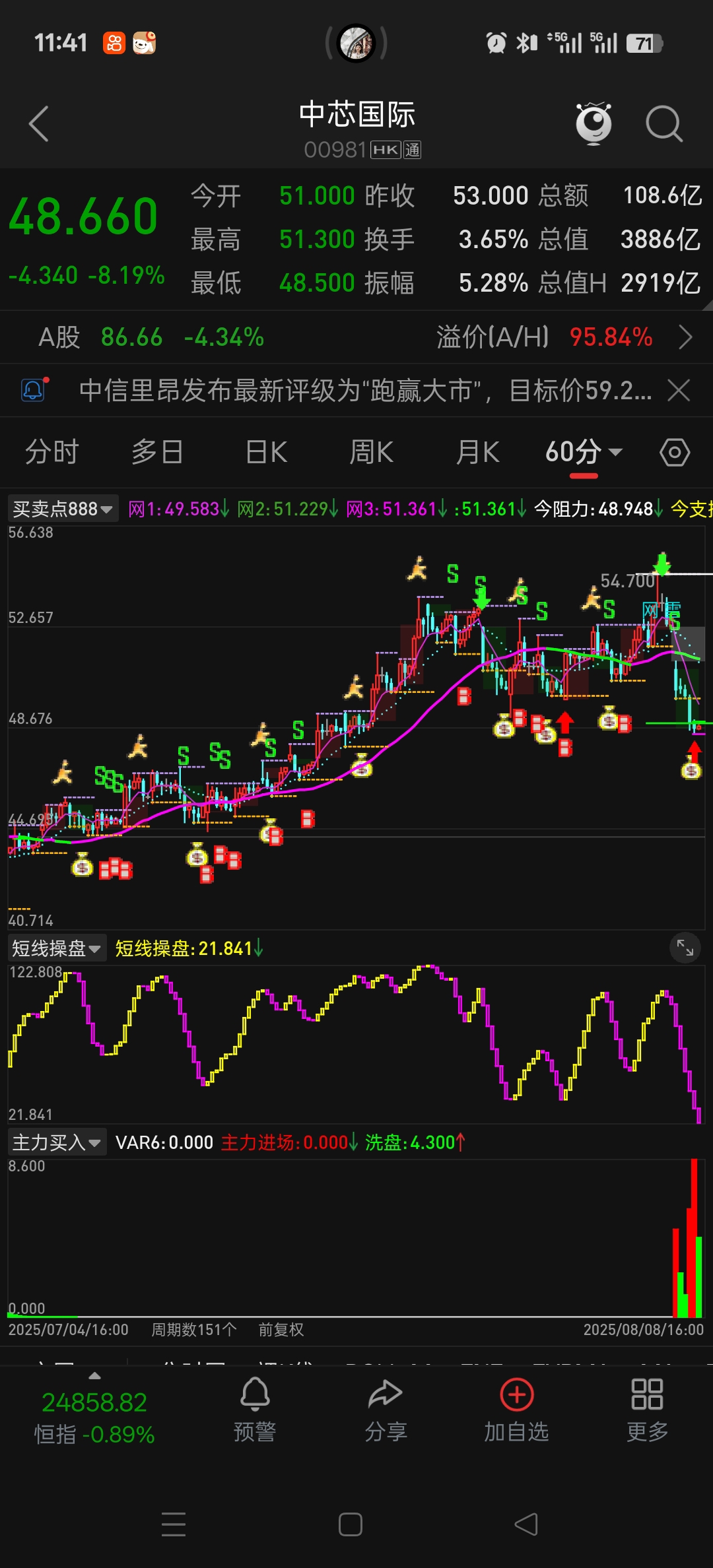The image size is (713, 1568).
Task: Switch to 多日 multi-day tab
Action: click(x=157, y=453)
